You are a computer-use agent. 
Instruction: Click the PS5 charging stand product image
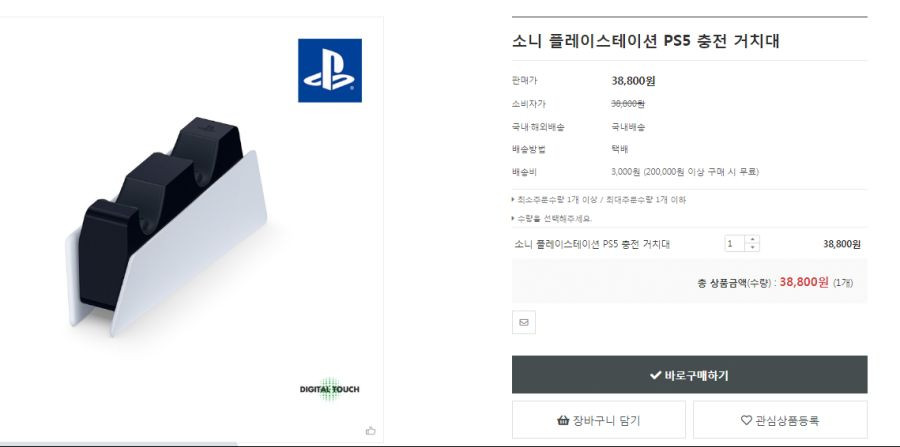(x=166, y=227)
